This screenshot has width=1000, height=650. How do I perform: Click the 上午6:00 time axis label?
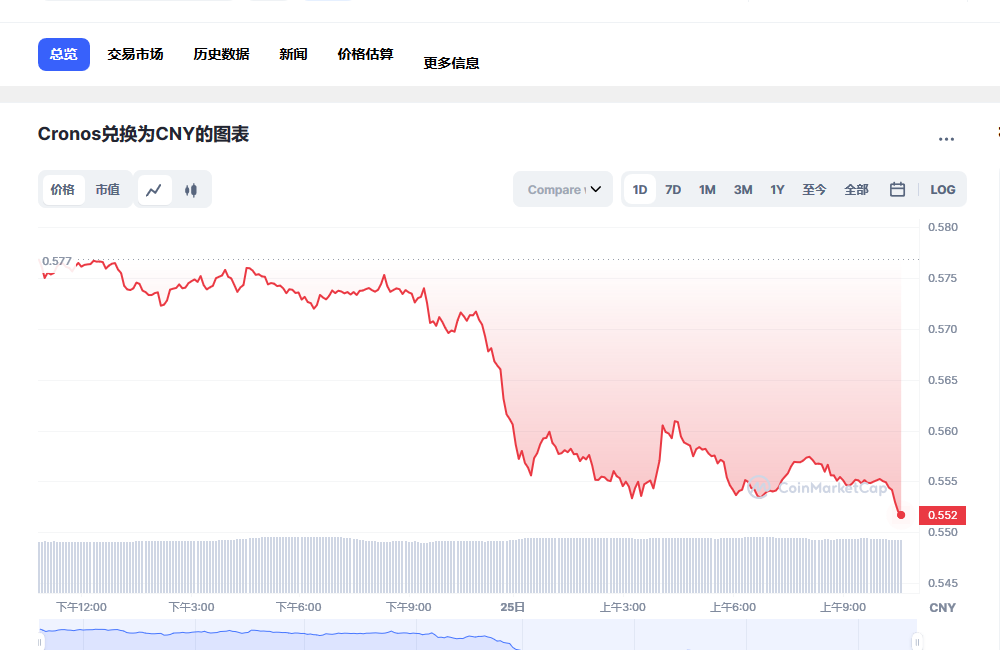733,607
